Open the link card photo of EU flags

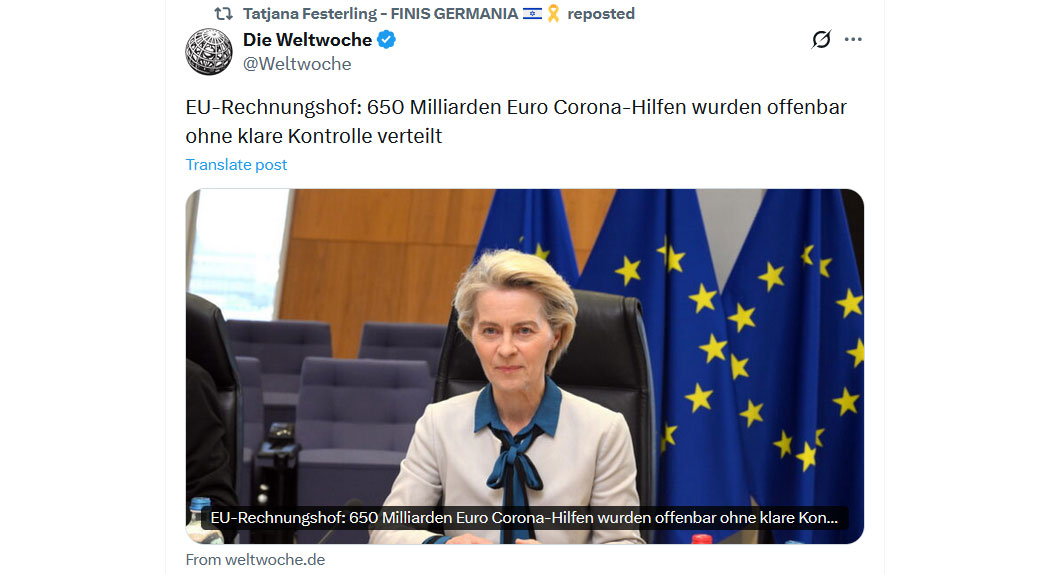pyautogui.click(x=524, y=366)
